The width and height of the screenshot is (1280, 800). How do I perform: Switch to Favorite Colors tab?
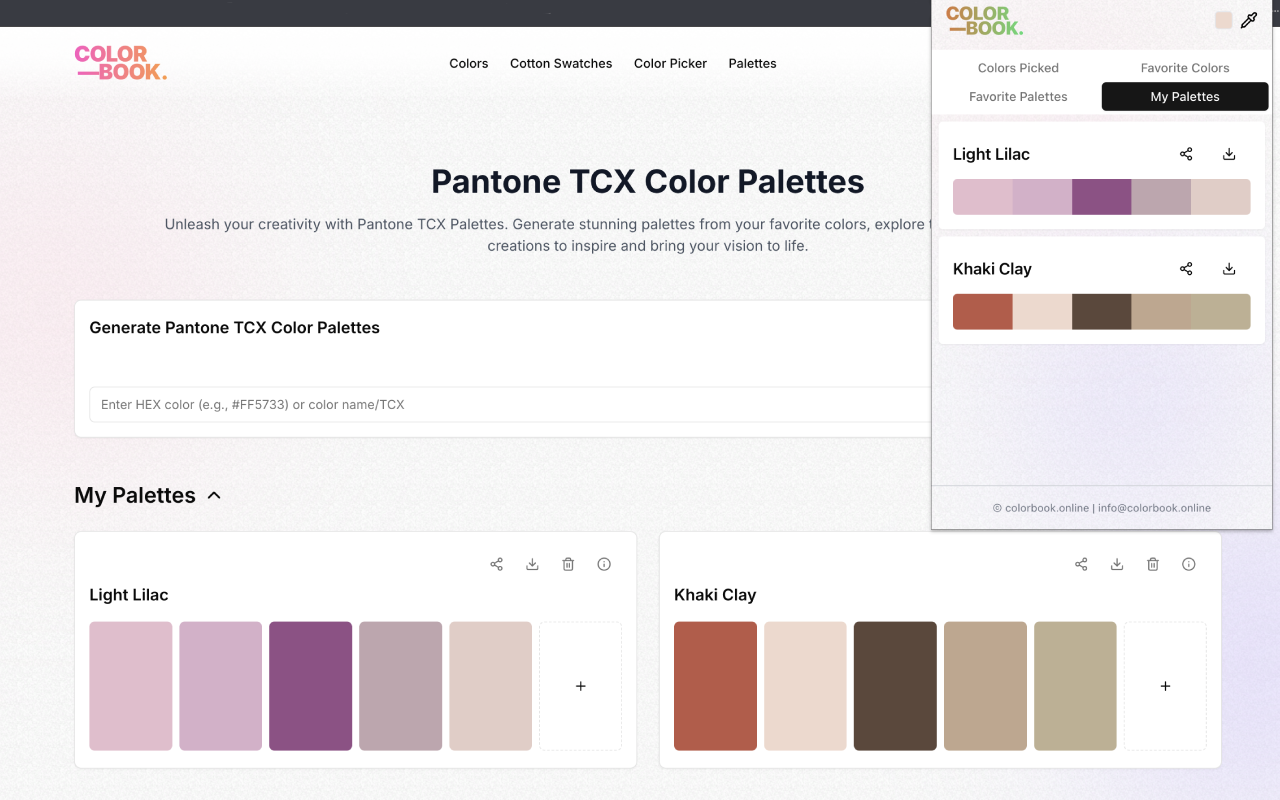(x=1185, y=68)
